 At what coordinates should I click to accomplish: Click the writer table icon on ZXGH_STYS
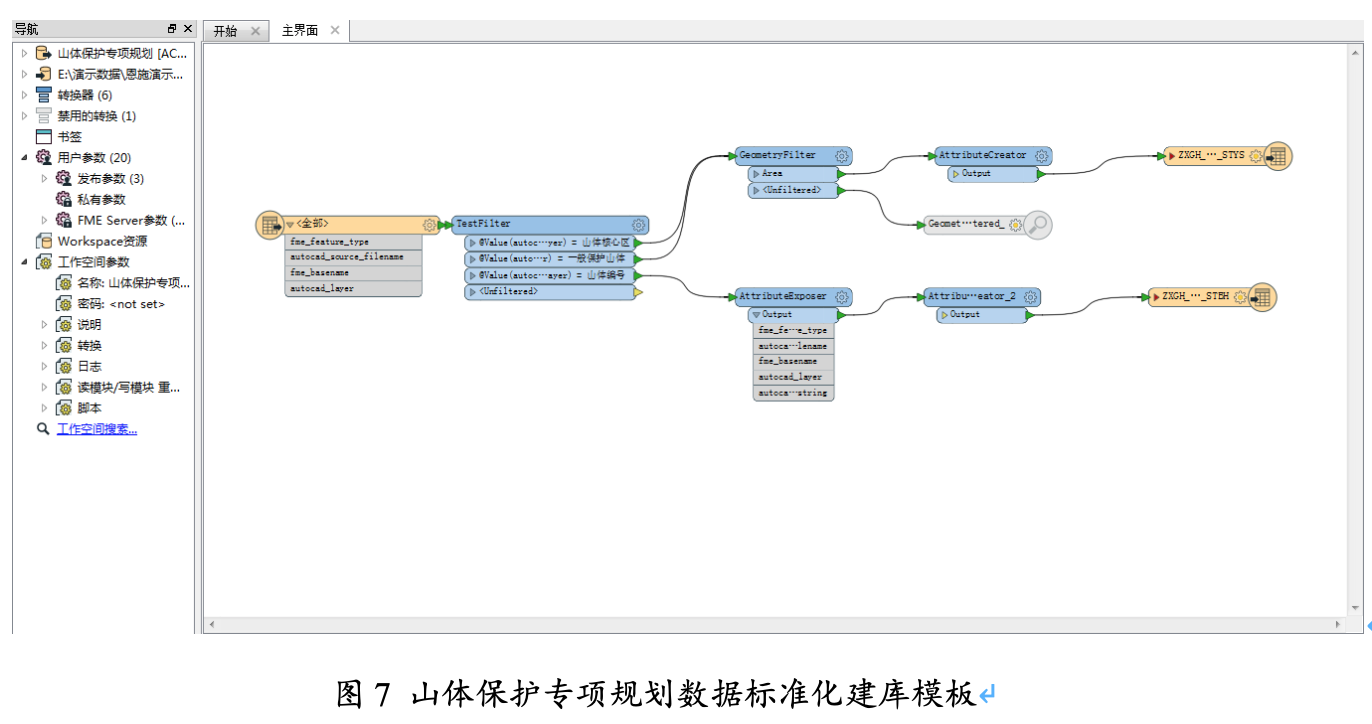tap(1276, 156)
